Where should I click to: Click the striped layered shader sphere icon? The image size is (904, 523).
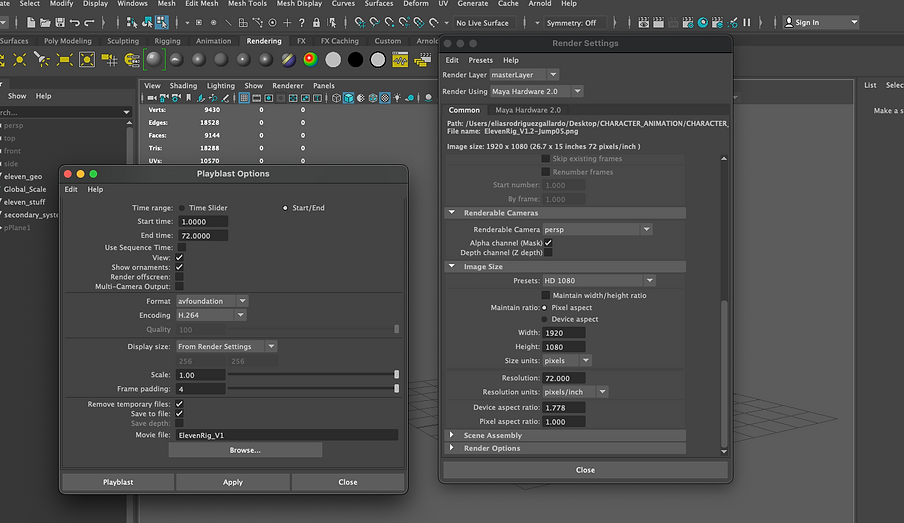[x=288, y=59]
